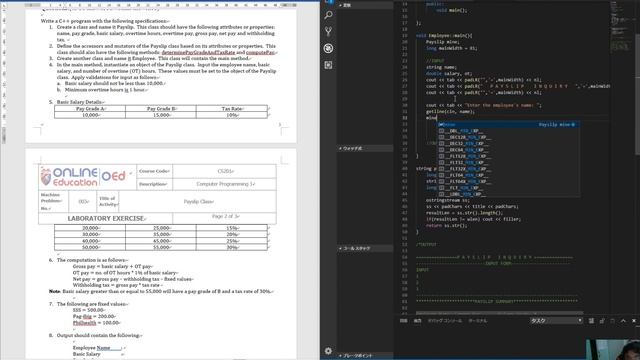Expand the ブレークポイント (Breakpoints) section
The height and width of the screenshot is (360, 640).
[x=365, y=356]
